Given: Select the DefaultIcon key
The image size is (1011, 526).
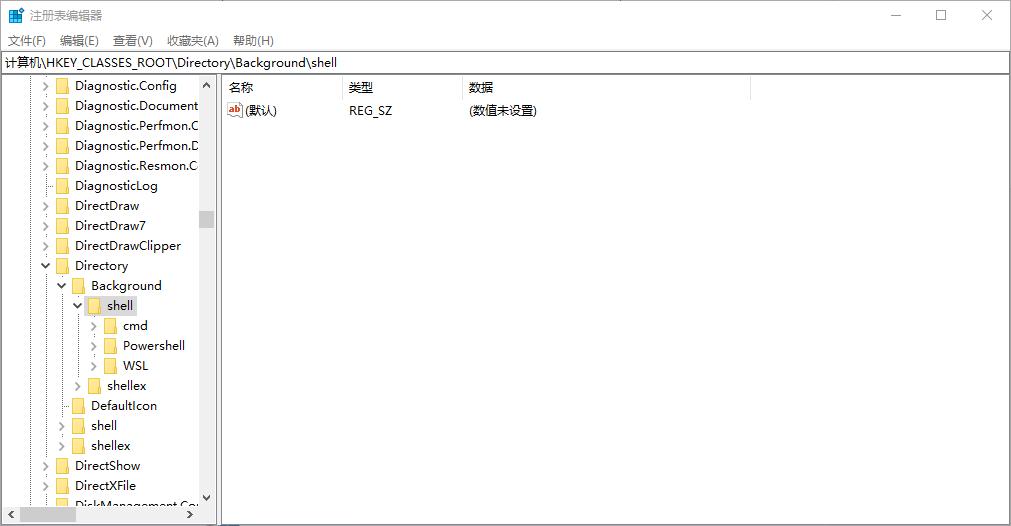Looking at the screenshot, I should pyautogui.click(x=124, y=405).
